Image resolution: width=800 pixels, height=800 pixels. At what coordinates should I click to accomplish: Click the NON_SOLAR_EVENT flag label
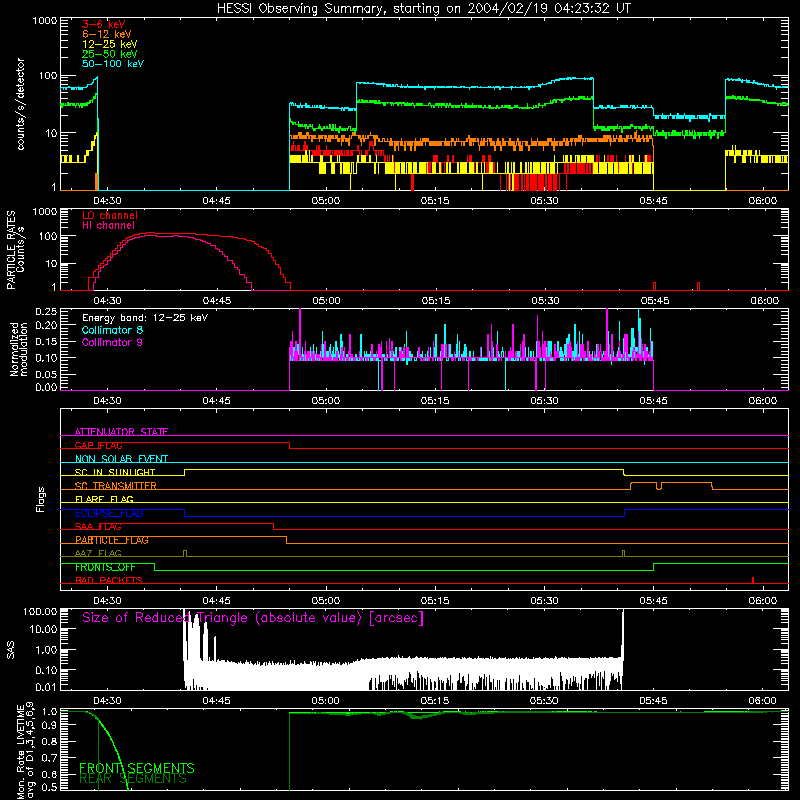pyautogui.click(x=121, y=459)
